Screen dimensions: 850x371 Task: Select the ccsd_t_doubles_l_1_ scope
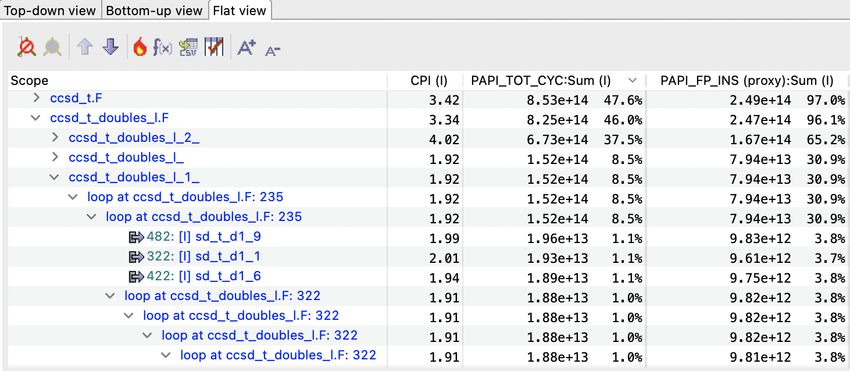click(134, 177)
